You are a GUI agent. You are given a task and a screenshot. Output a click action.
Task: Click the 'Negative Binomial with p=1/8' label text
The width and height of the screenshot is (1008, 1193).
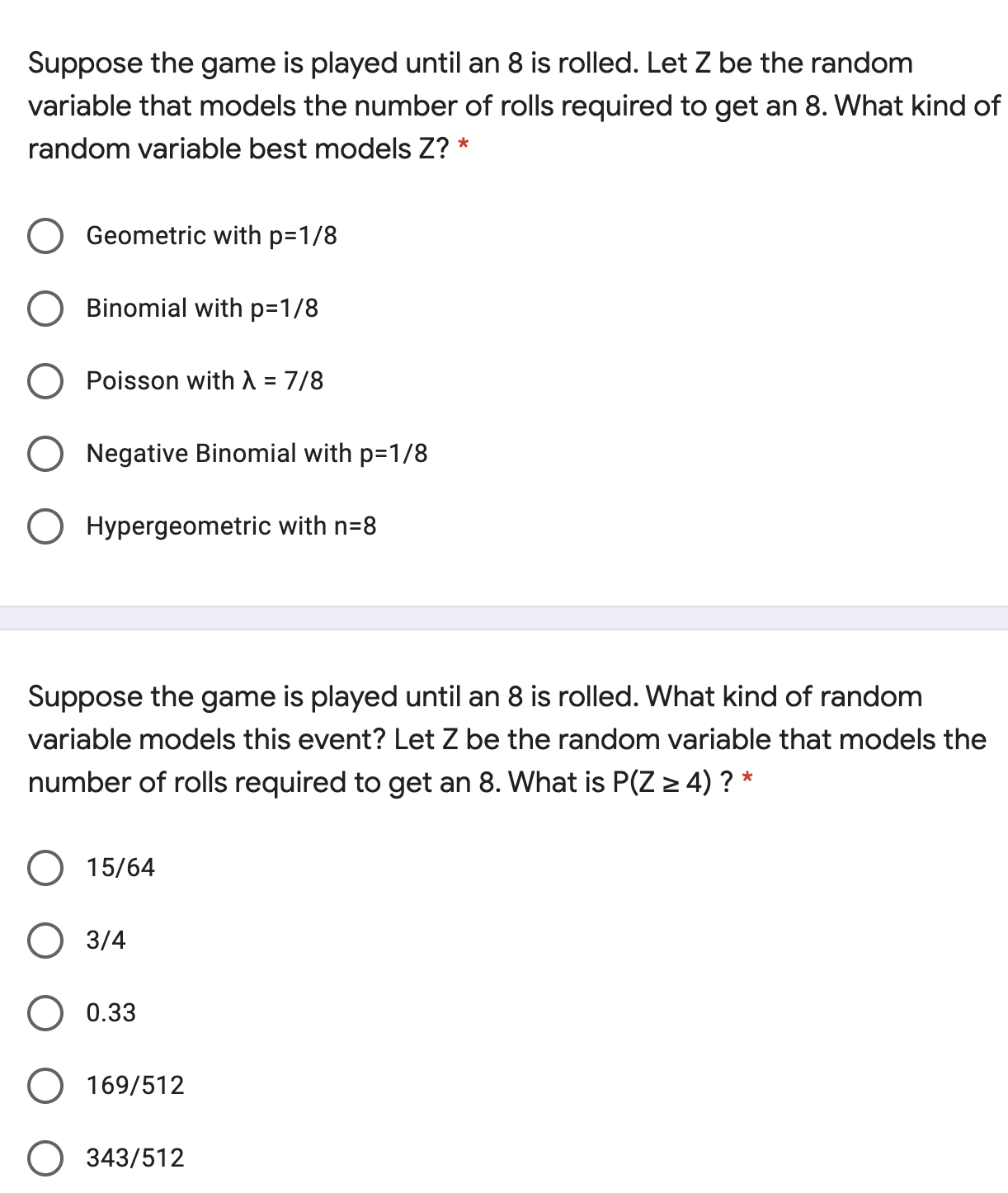tap(257, 454)
